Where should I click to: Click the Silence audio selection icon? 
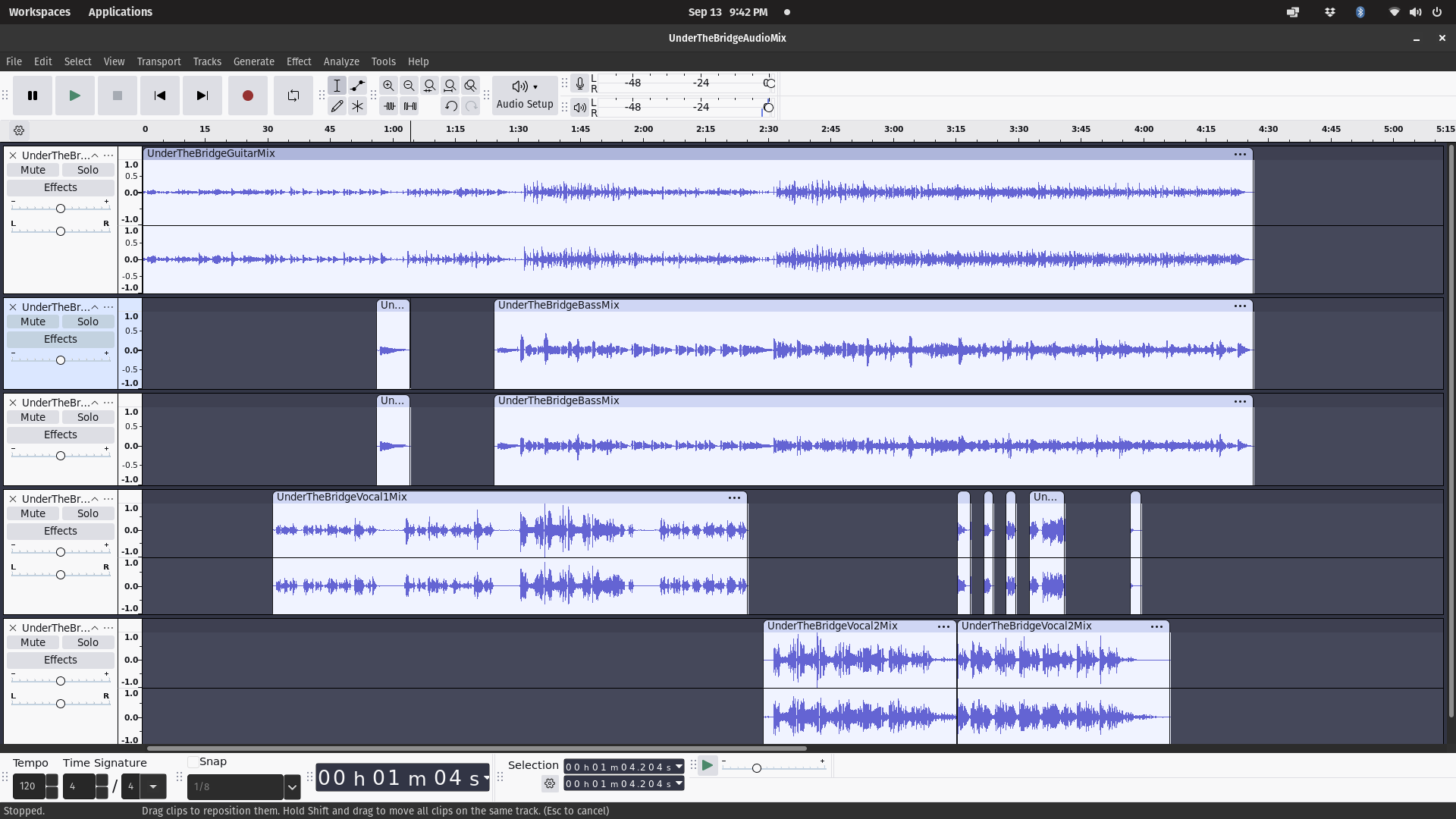[x=410, y=106]
